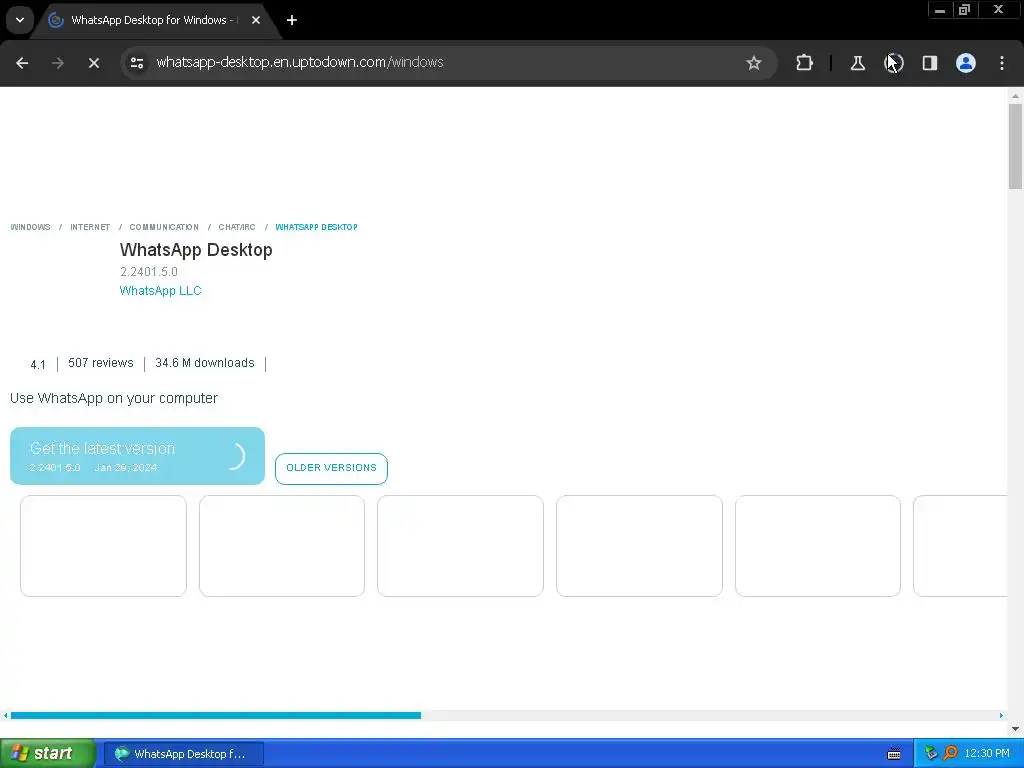Open the WINDOWS breadcrumb link

point(30,227)
